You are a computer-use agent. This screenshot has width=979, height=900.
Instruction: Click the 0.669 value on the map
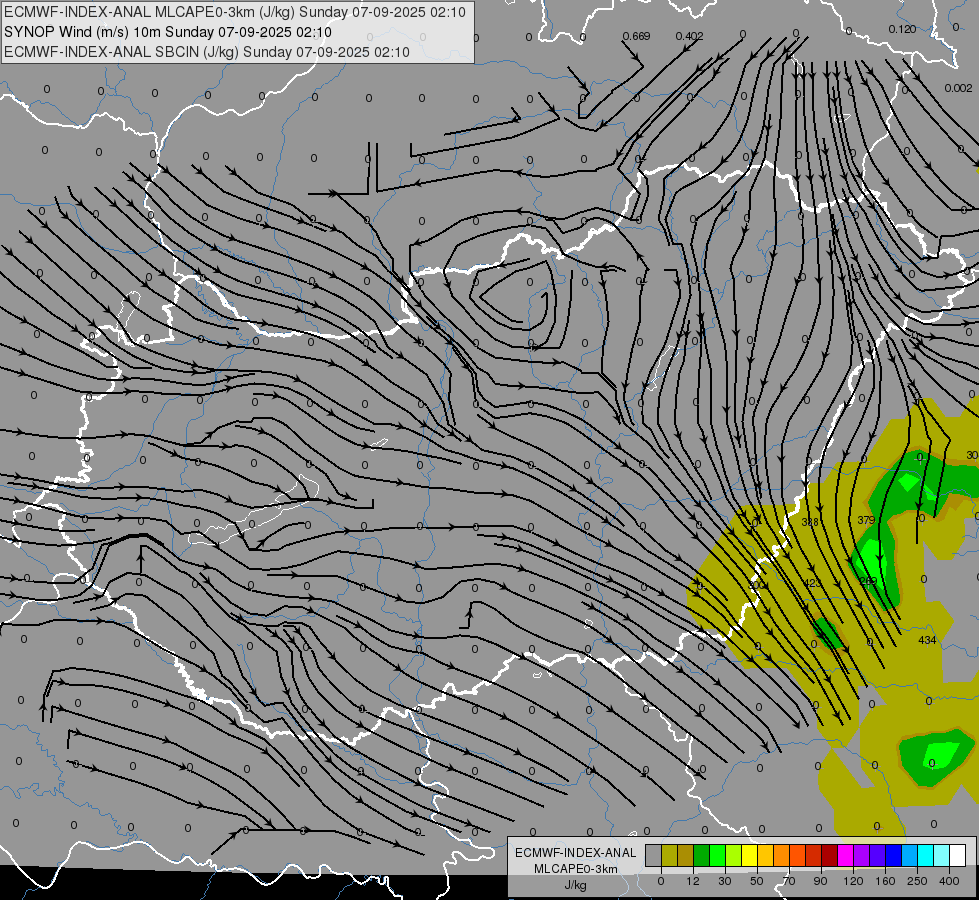[x=636, y=36]
